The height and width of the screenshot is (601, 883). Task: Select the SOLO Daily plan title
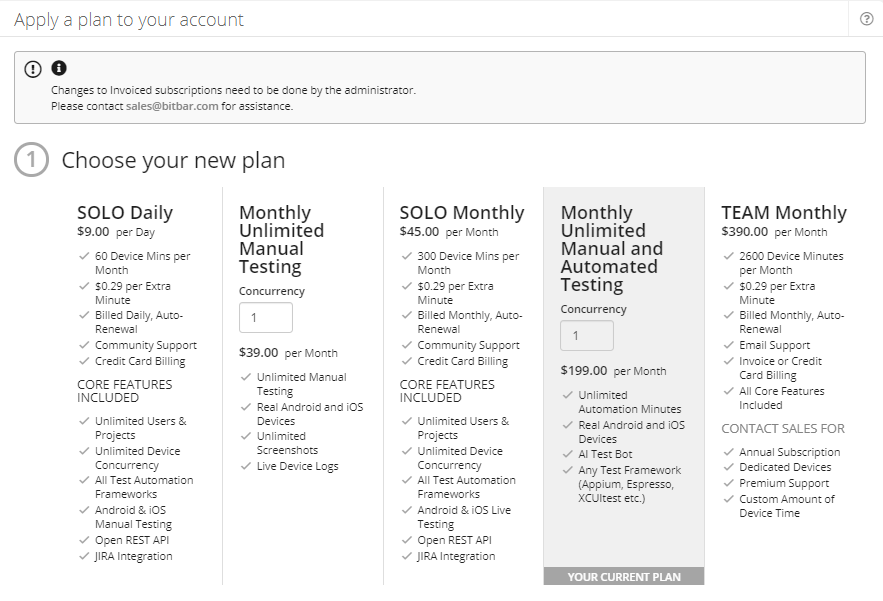tap(125, 212)
